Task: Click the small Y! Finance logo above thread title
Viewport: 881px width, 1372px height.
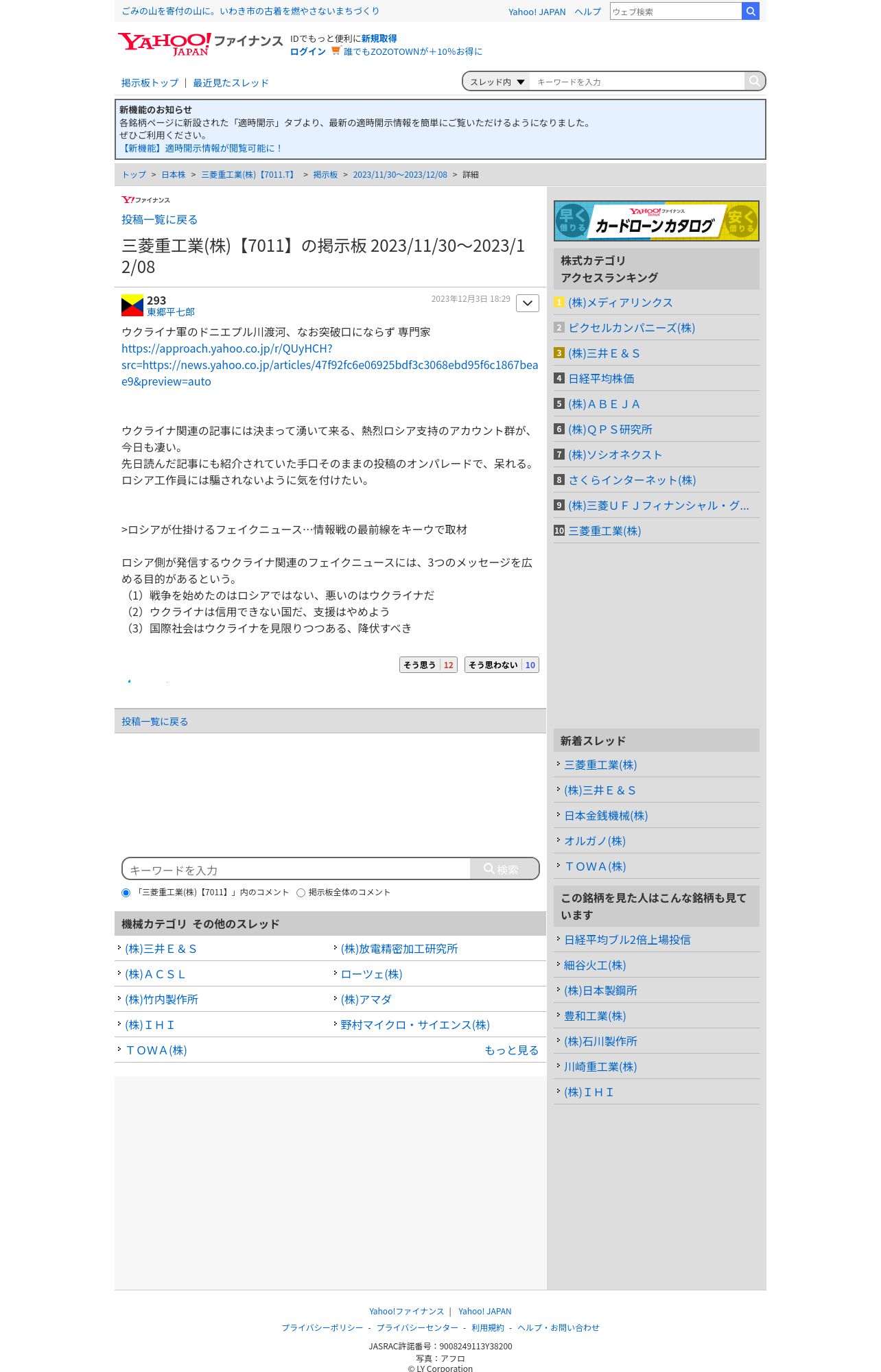Action: click(x=145, y=200)
